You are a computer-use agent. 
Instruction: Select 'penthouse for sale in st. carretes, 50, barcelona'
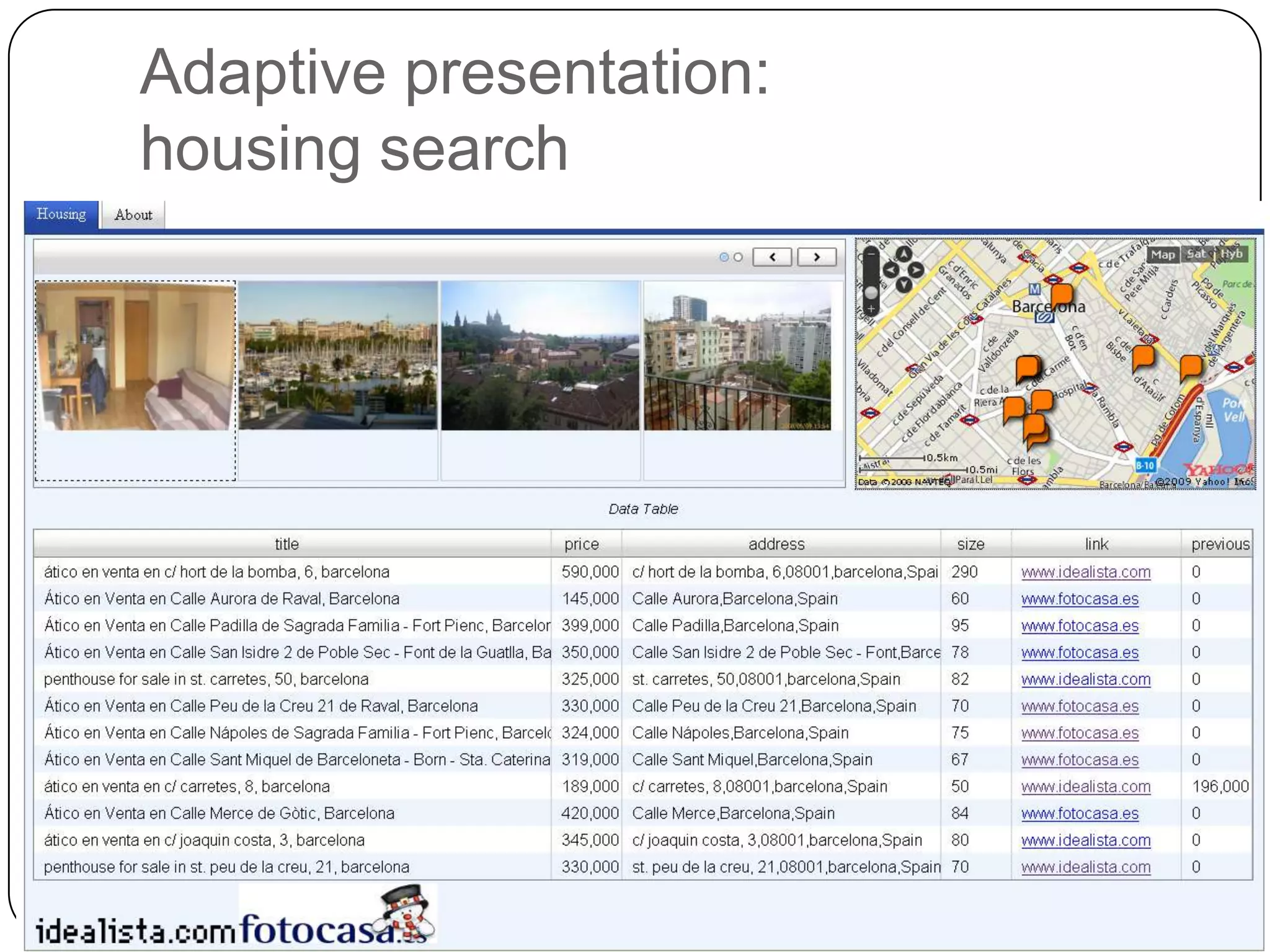[643, 679]
